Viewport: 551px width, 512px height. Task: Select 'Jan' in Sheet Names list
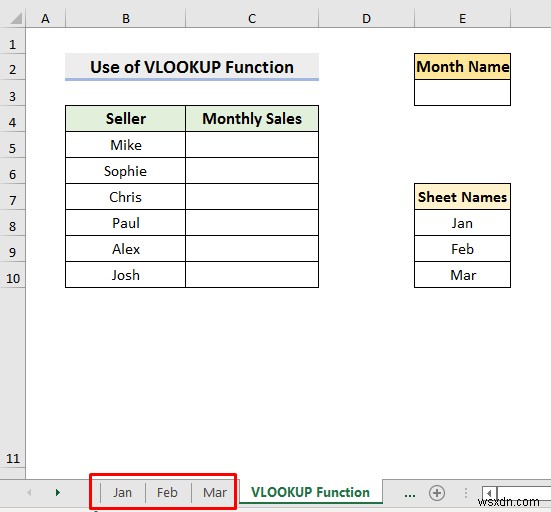(x=462, y=223)
